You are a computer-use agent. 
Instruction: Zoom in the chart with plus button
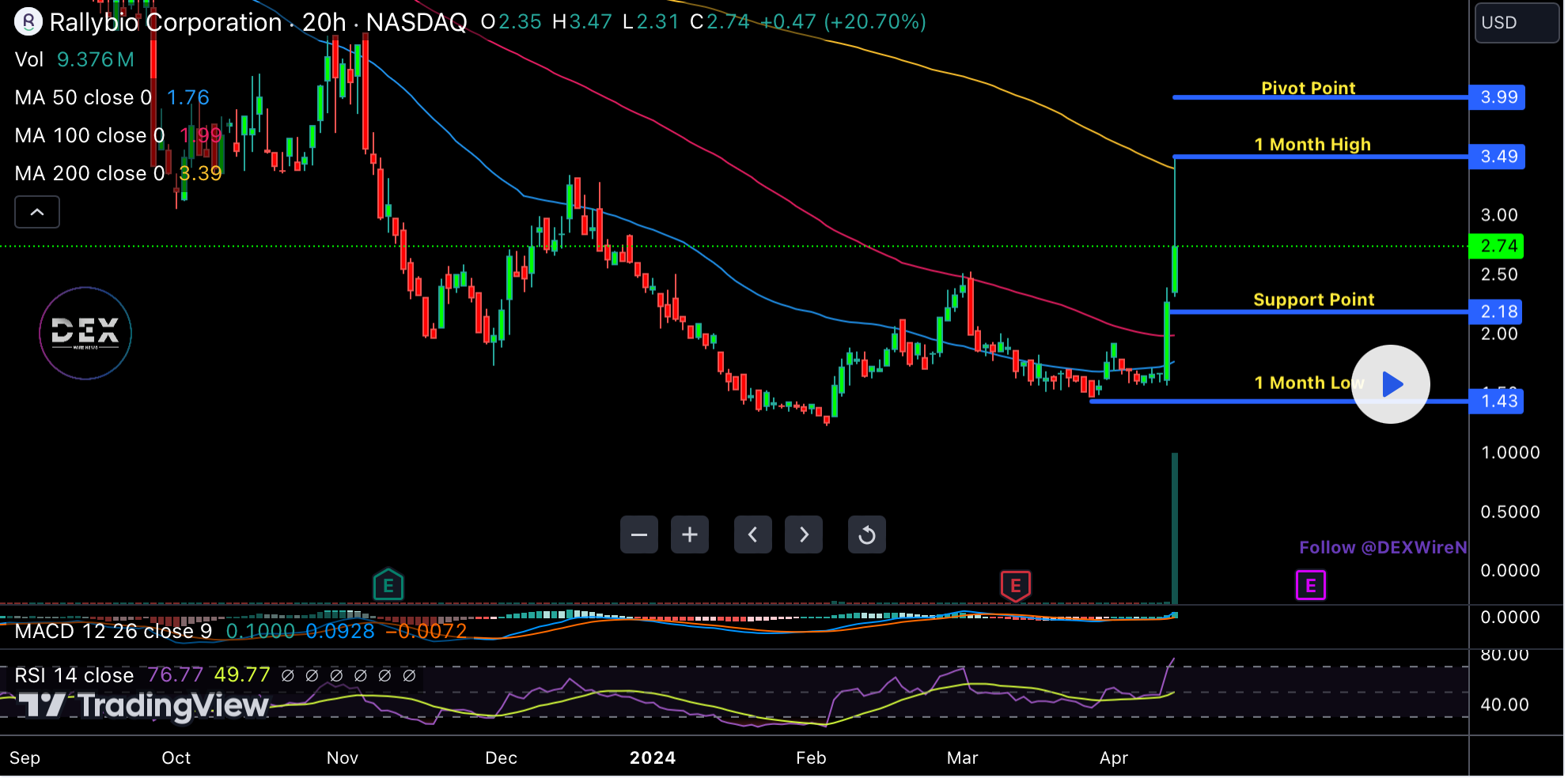[x=690, y=535]
